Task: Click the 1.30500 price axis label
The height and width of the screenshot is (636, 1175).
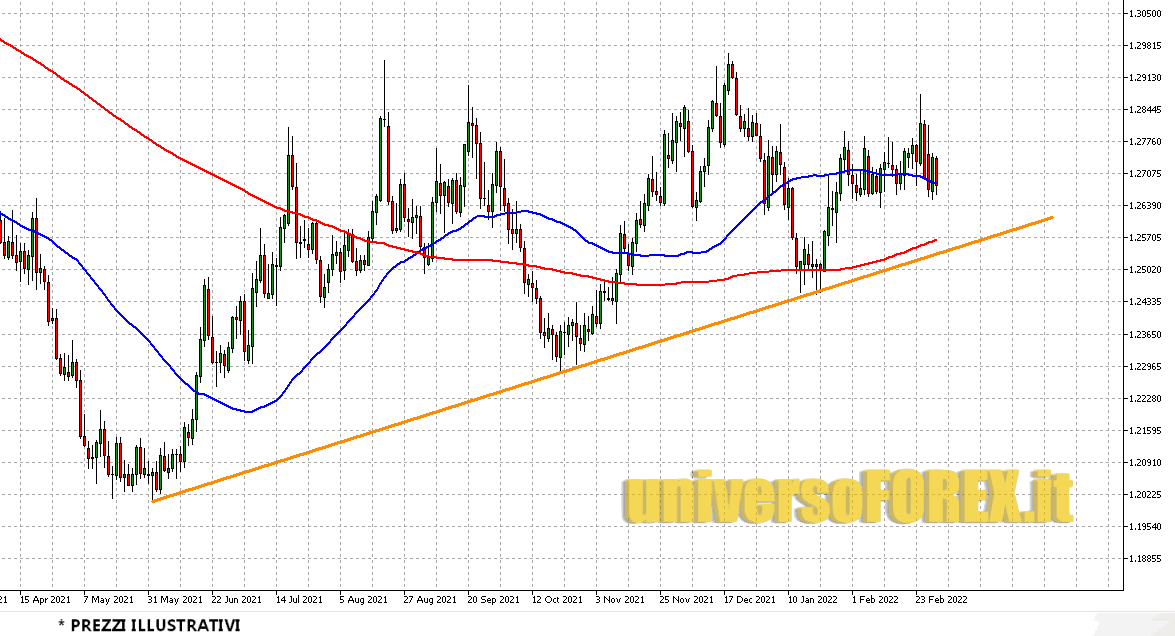Action: coord(1143,14)
